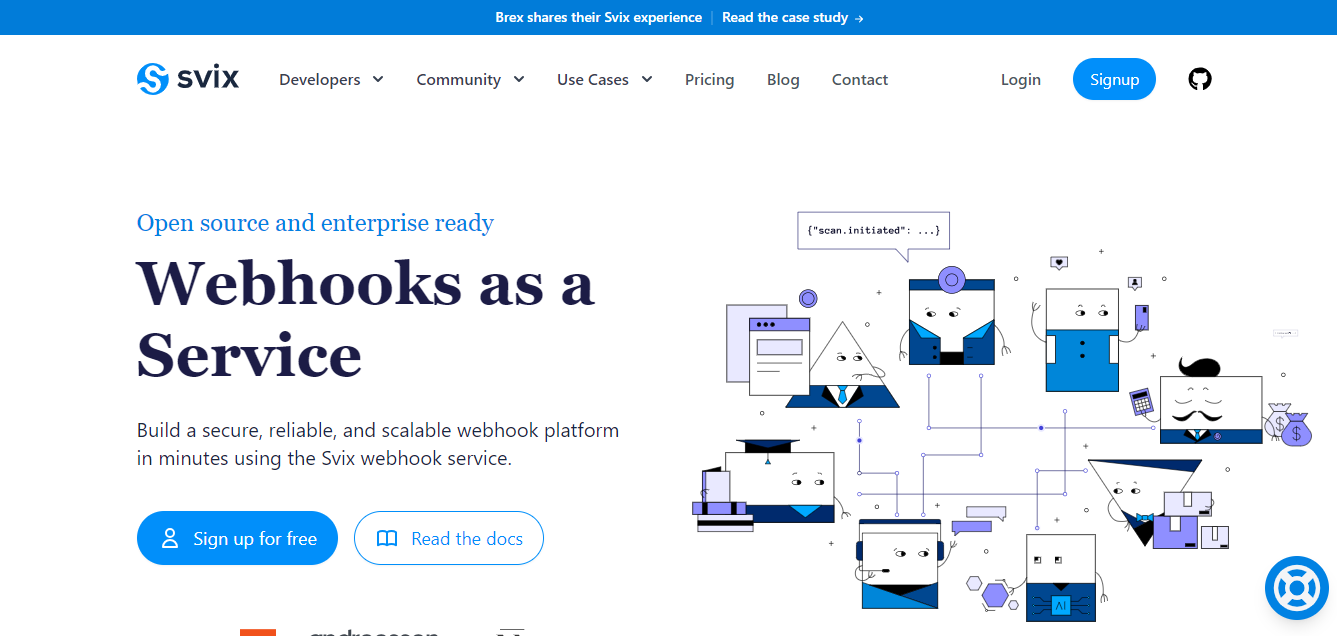
Task: Open the Blog page
Action: click(783, 79)
